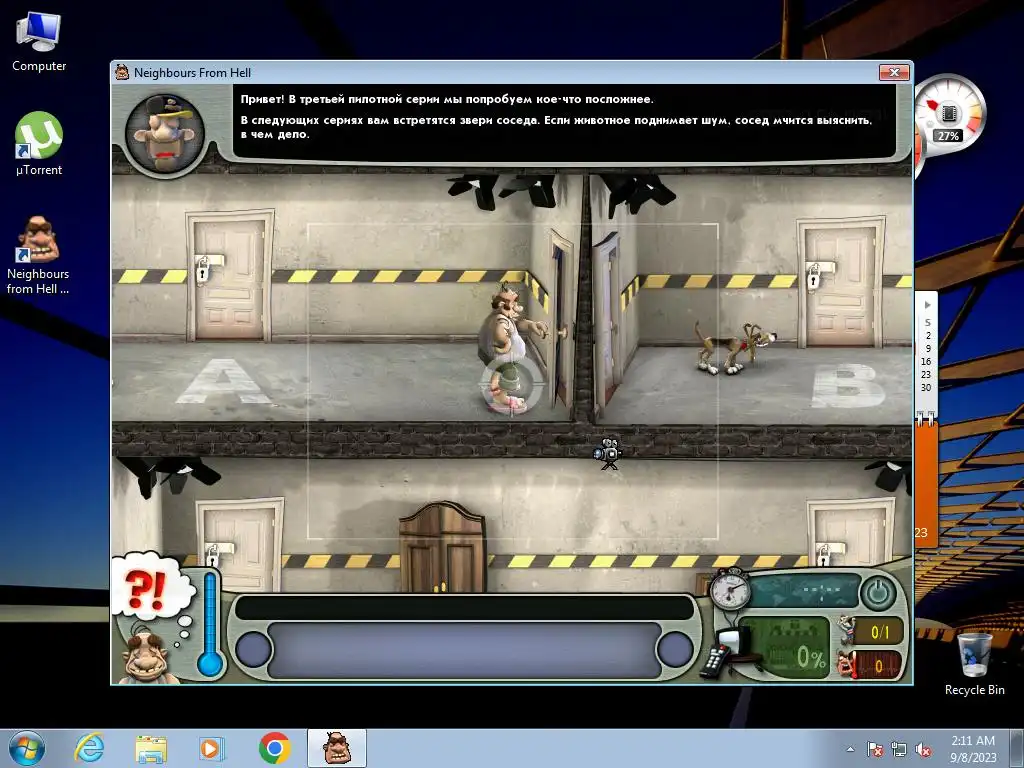
Task: Click the empty inventory bar
Action: click(464, 650)
